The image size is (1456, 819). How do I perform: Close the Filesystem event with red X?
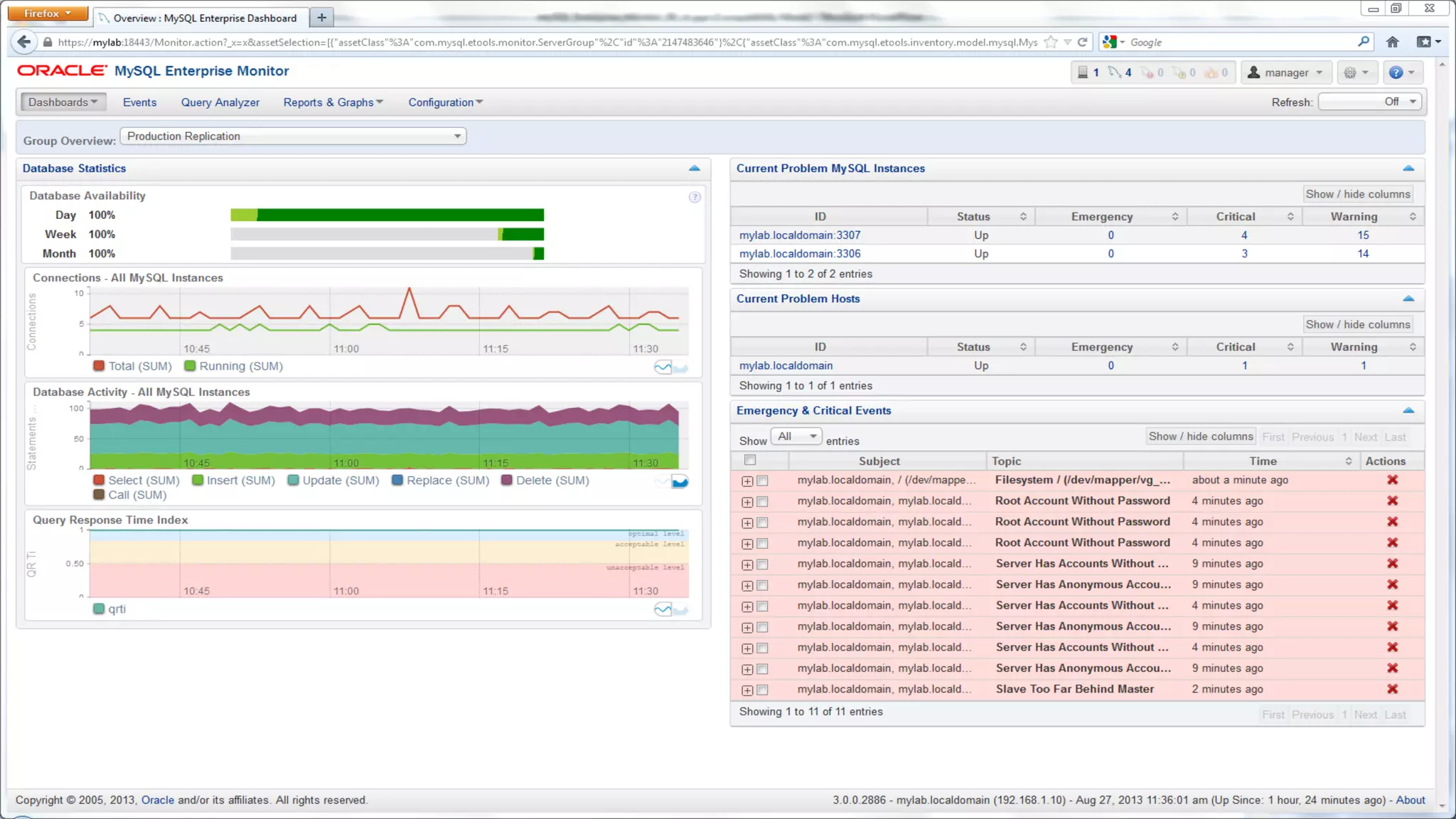coord(1392,480)
